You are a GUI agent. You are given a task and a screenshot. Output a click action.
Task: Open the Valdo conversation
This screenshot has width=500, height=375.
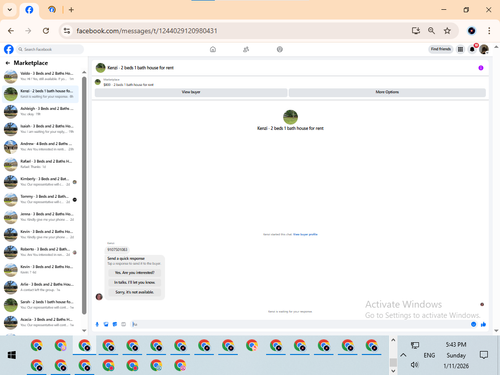pos(40,76)
